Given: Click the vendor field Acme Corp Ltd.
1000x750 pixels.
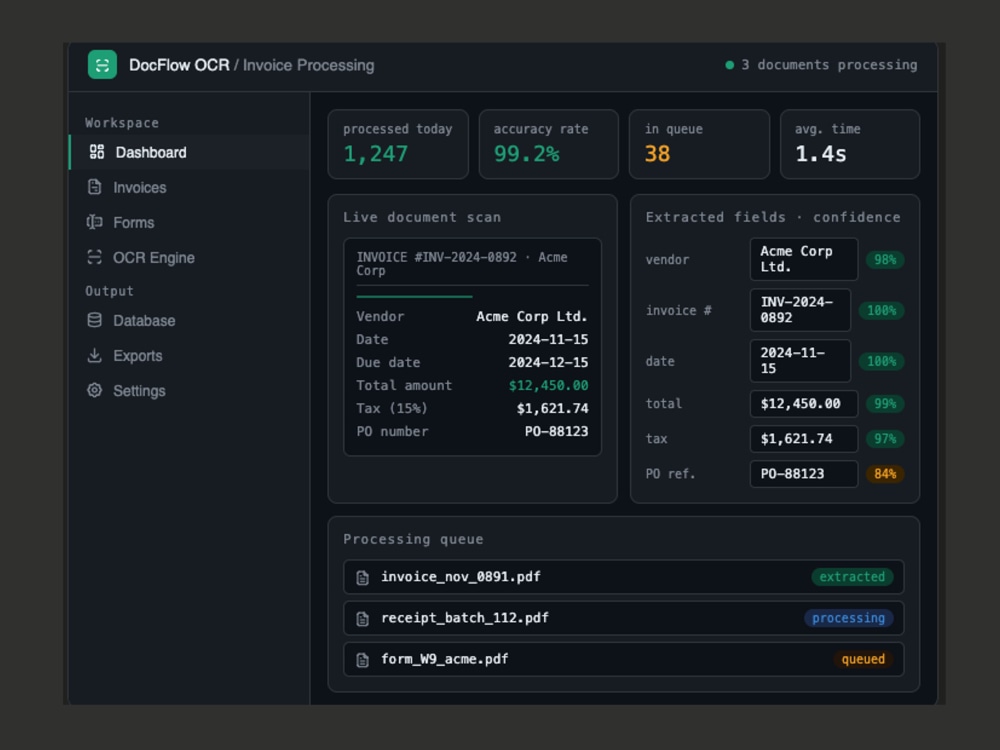Looking at the screenshot, I should tap(804, 259).
